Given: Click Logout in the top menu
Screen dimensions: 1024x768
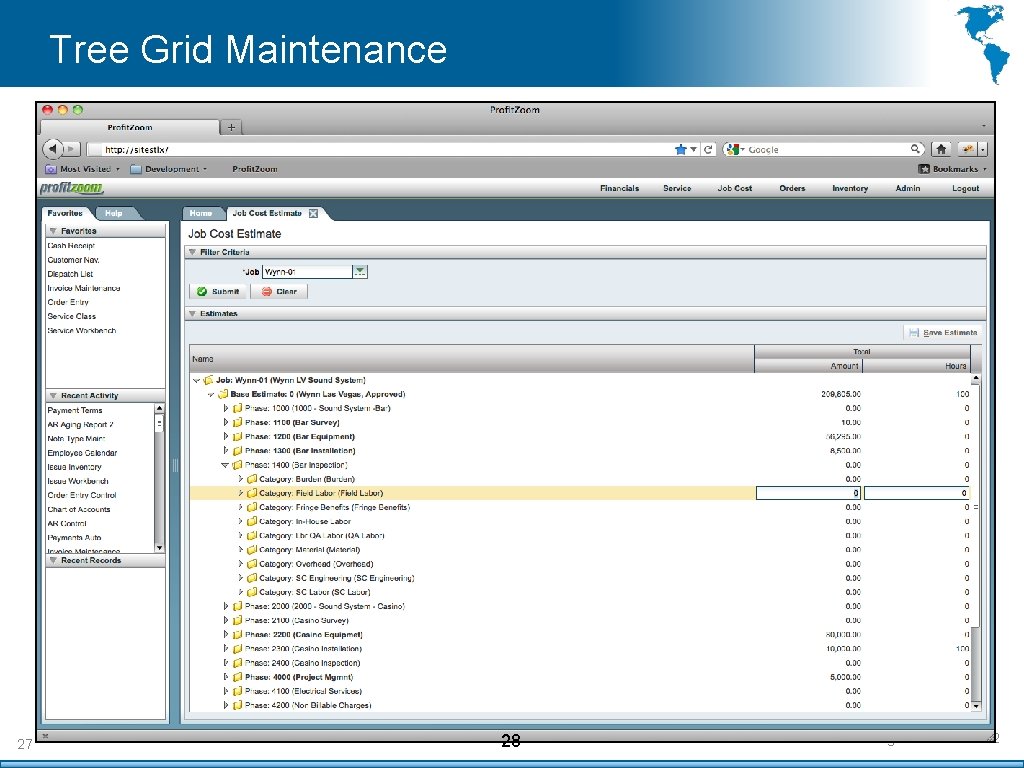Looking at the screenshot, I should tap(965, 188).
